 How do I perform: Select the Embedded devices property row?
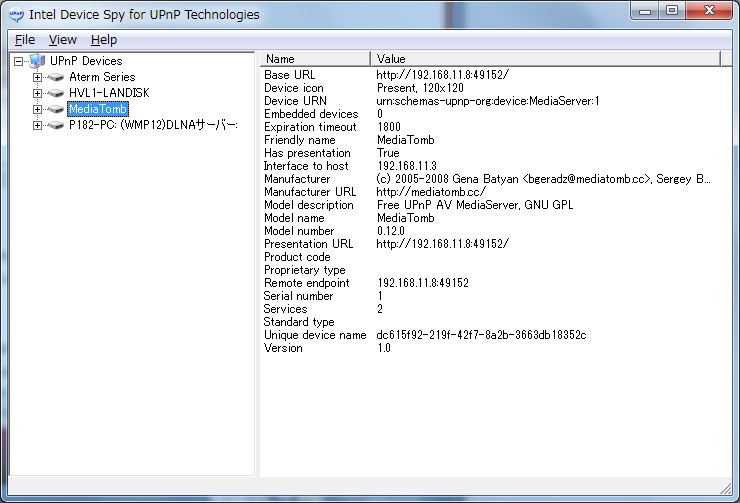pyautogui.click(x=491, y=114)
